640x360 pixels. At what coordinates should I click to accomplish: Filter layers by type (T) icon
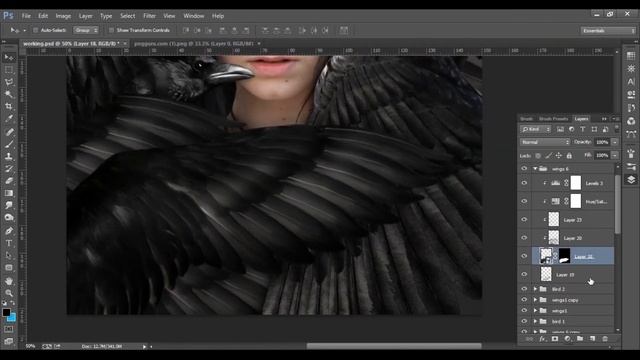pos(583,129)
